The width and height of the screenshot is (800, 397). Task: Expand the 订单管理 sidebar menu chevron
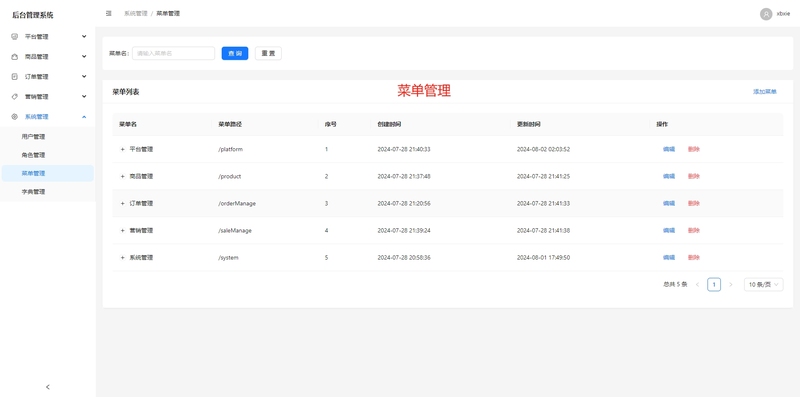point(84,77)
